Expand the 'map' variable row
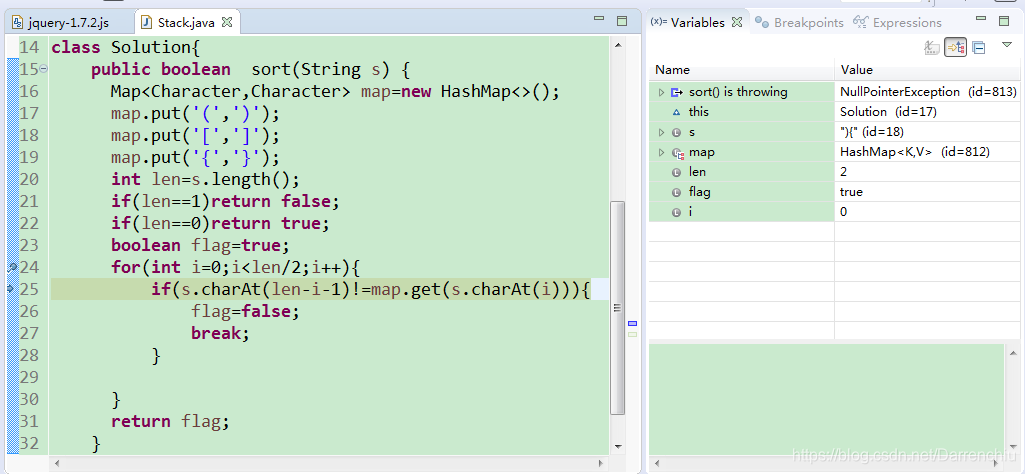Viewport: 1025px width, 474px height. click(x=661, y=152)
